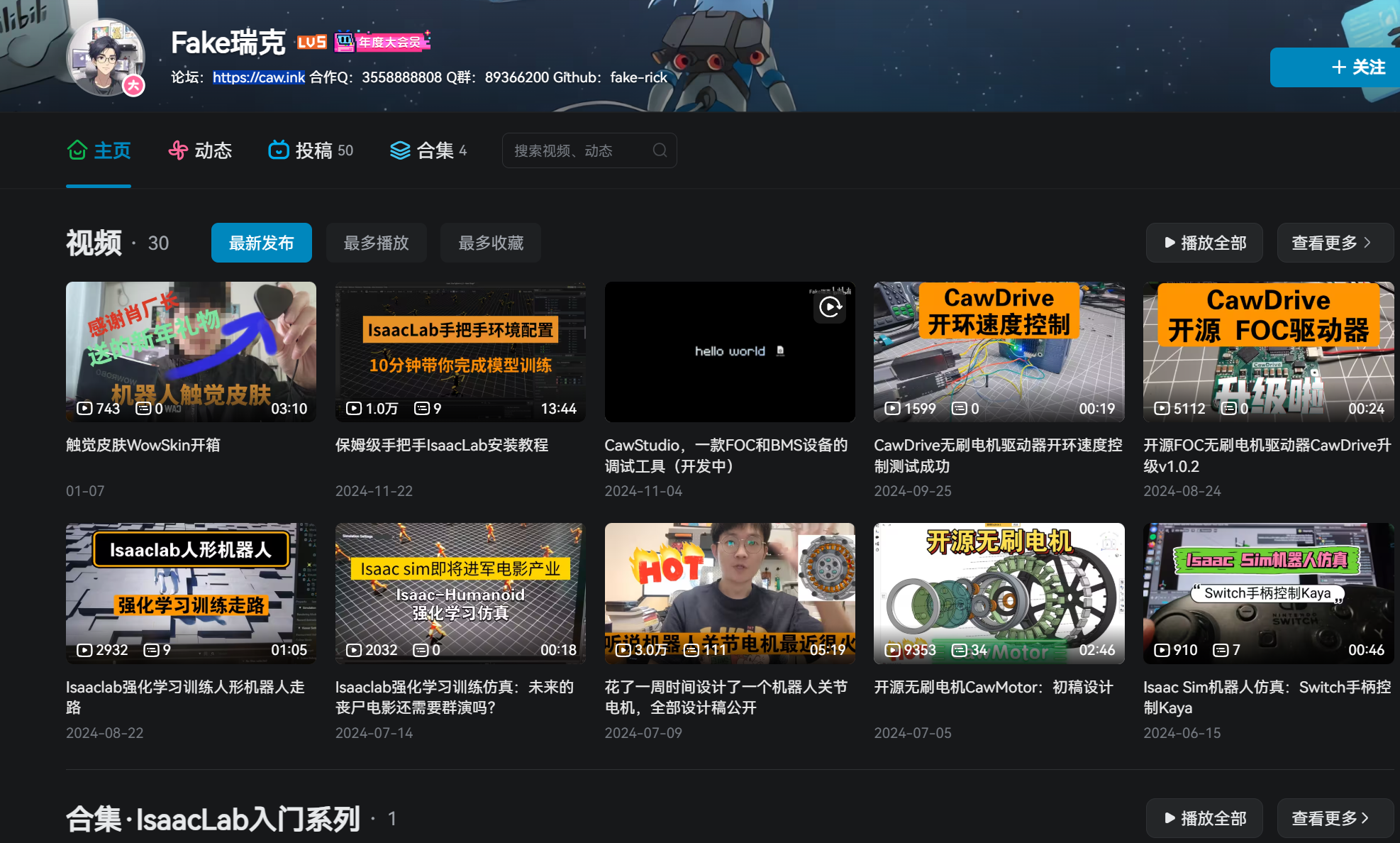The image size is (1400, 843).
Task: Click the 视频 · 30 section heading
Action: coord(118,243)
